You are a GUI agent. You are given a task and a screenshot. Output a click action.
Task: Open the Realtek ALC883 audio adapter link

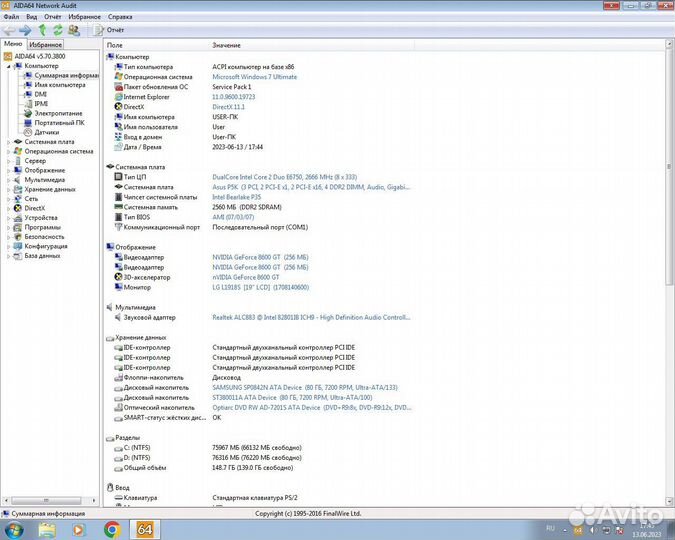point(311,317)
